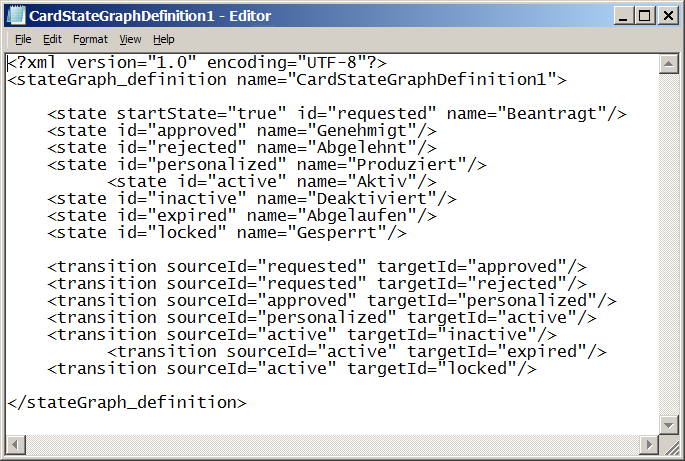
Task: Click the horizontal scrollbar track
Action: pos(330,444)
